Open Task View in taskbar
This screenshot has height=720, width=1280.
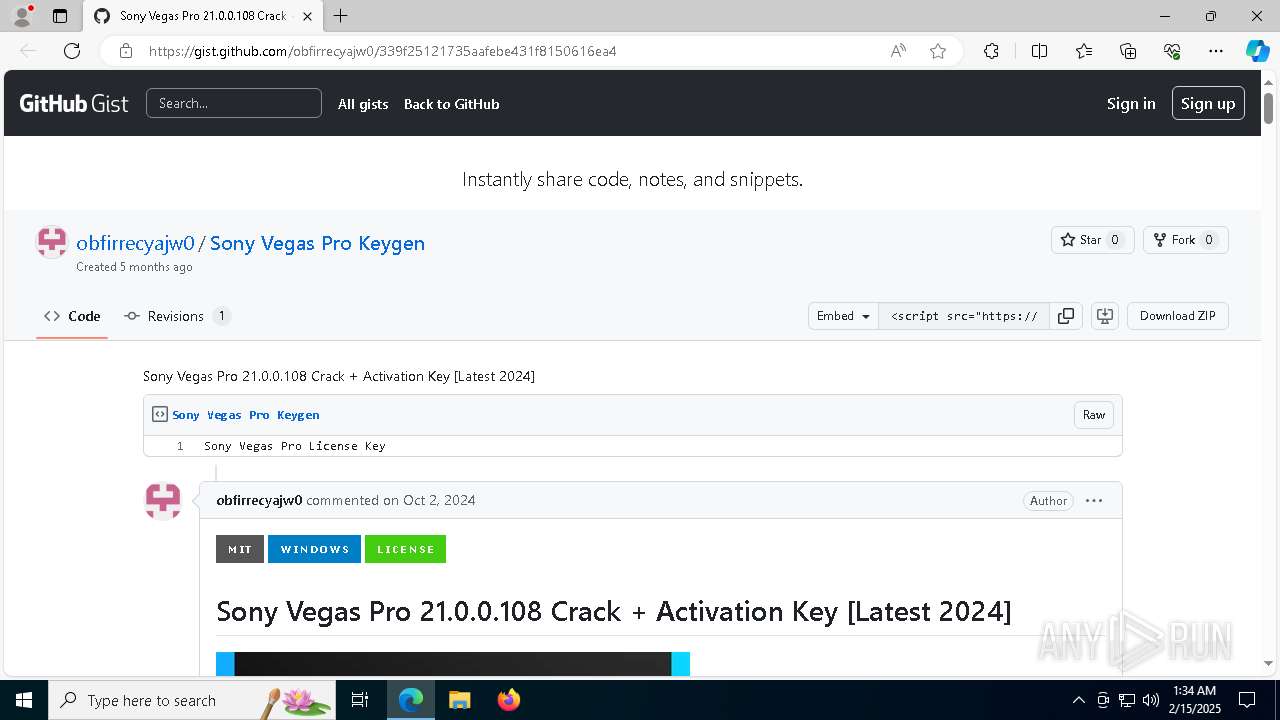[x=360, y=700]
